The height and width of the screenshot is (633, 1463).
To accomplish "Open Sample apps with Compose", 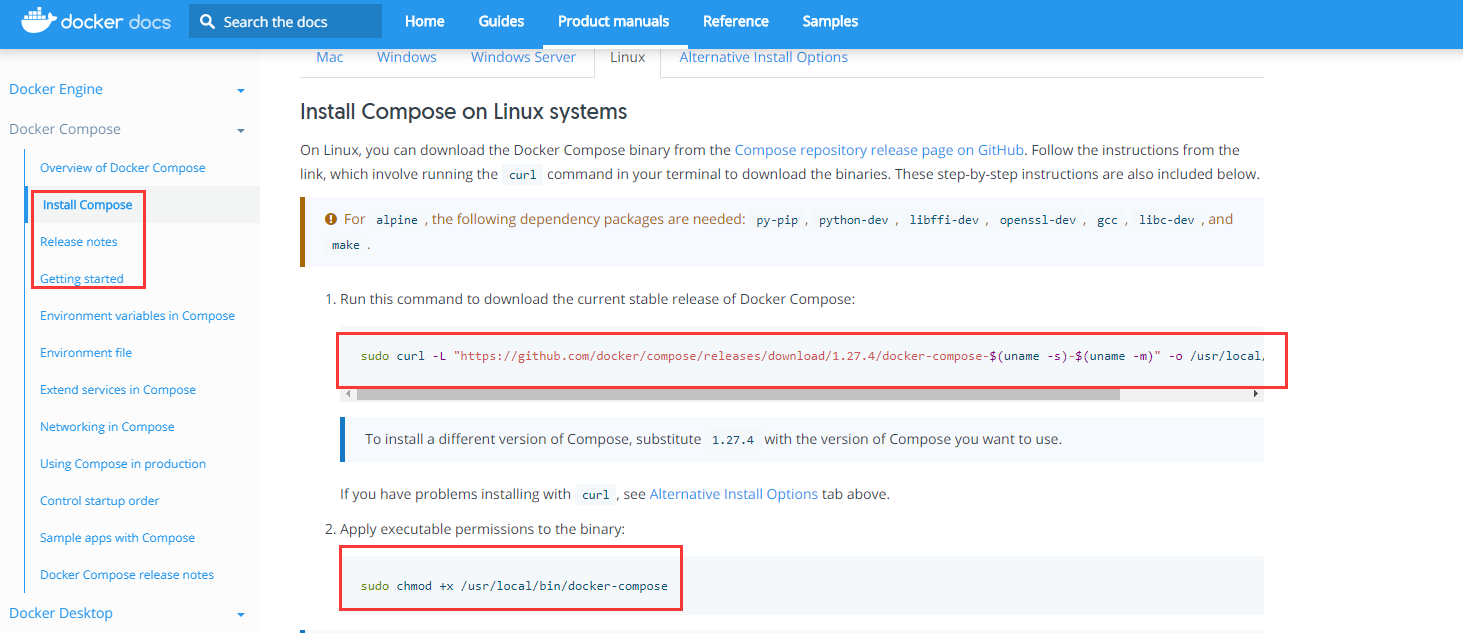I will pos(118,538).
